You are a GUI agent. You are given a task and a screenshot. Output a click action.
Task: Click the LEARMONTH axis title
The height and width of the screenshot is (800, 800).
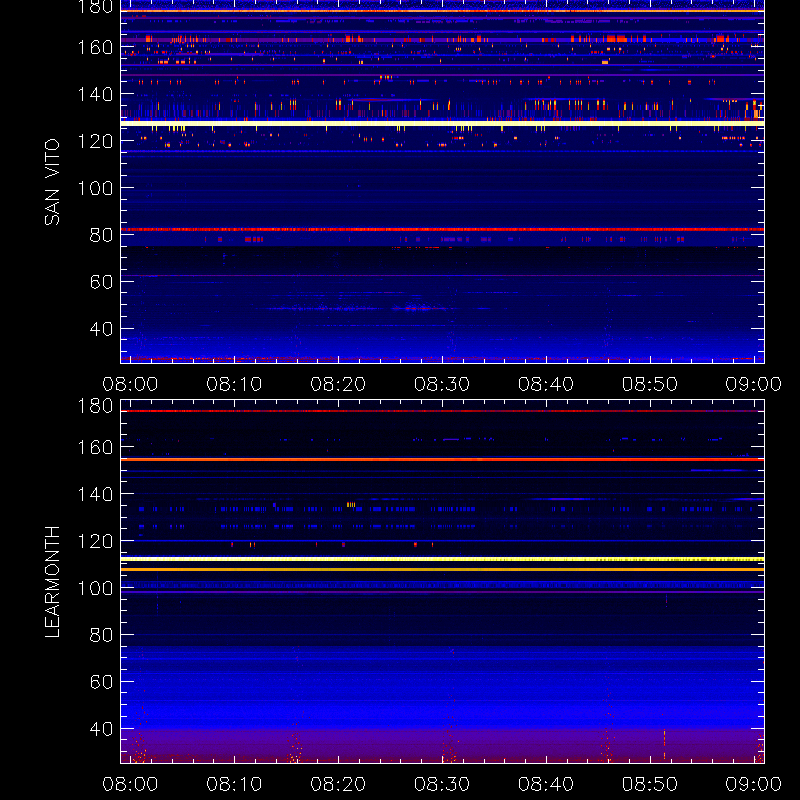pyautogui.click(x=52, y=582)
